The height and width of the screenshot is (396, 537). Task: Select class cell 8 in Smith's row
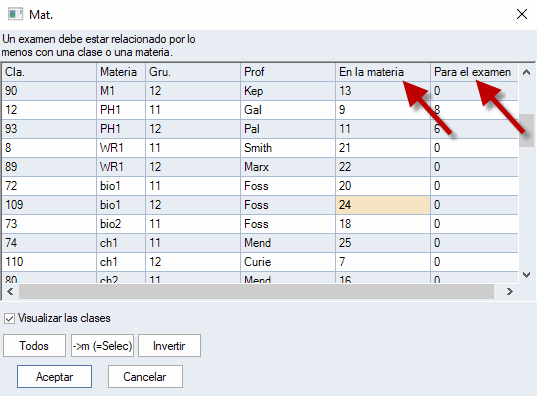coord(49,148)
